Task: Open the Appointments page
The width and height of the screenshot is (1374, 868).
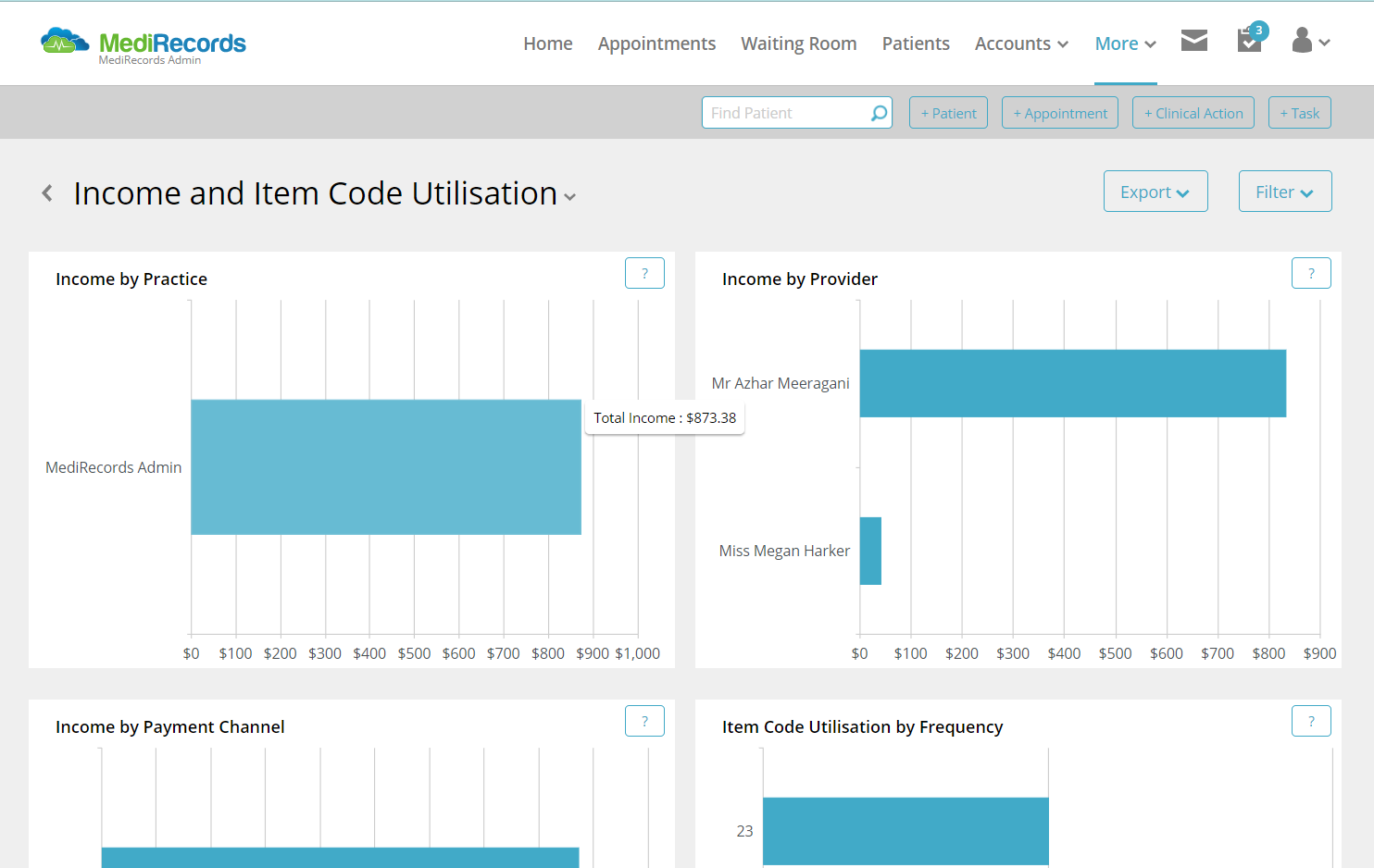Action: (656, 43)
